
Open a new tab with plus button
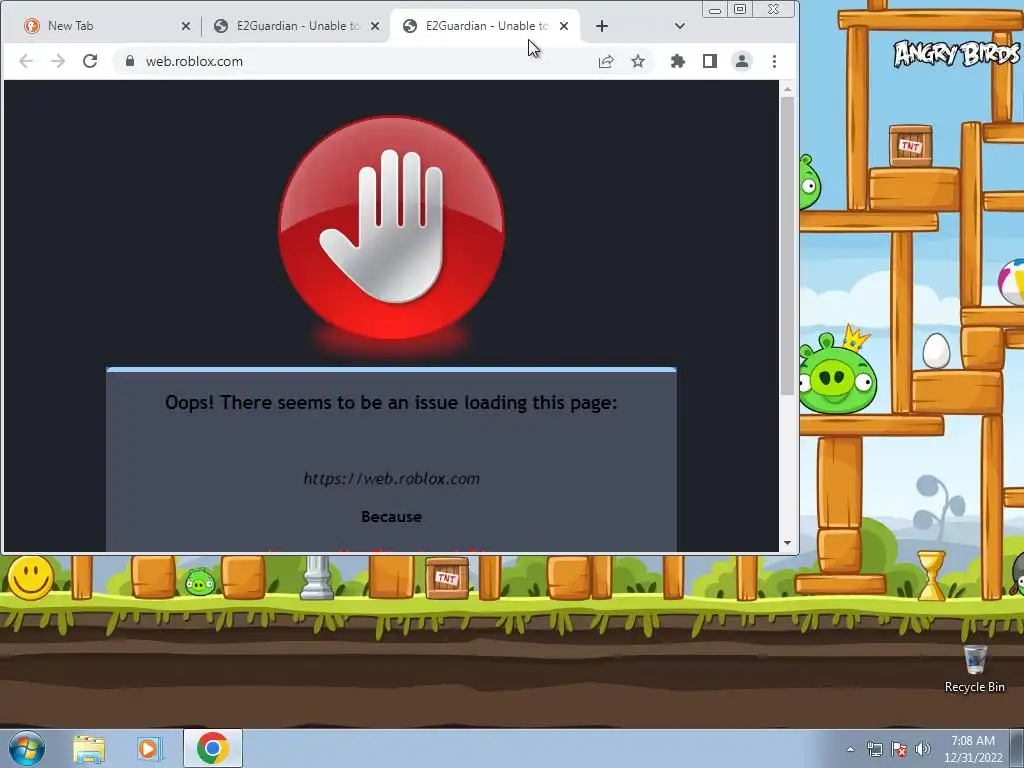tap(601, 26)
